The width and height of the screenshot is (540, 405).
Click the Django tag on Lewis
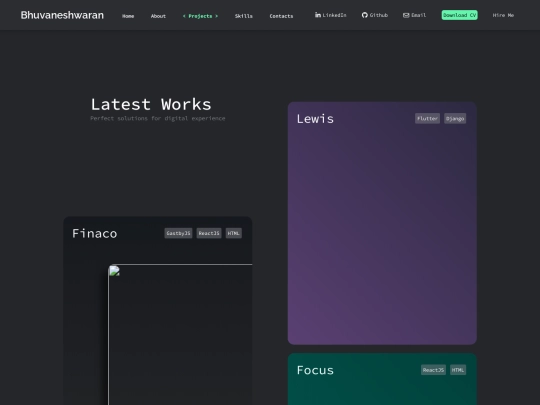coord(455,118)
